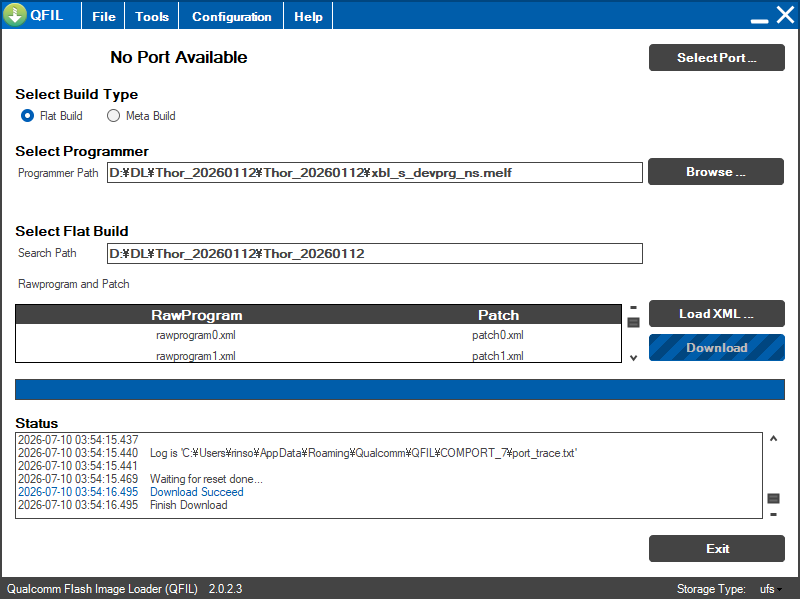Click the port_trace.txt log path line
This screenshot has width=800, height=599.
pos(363,453)
